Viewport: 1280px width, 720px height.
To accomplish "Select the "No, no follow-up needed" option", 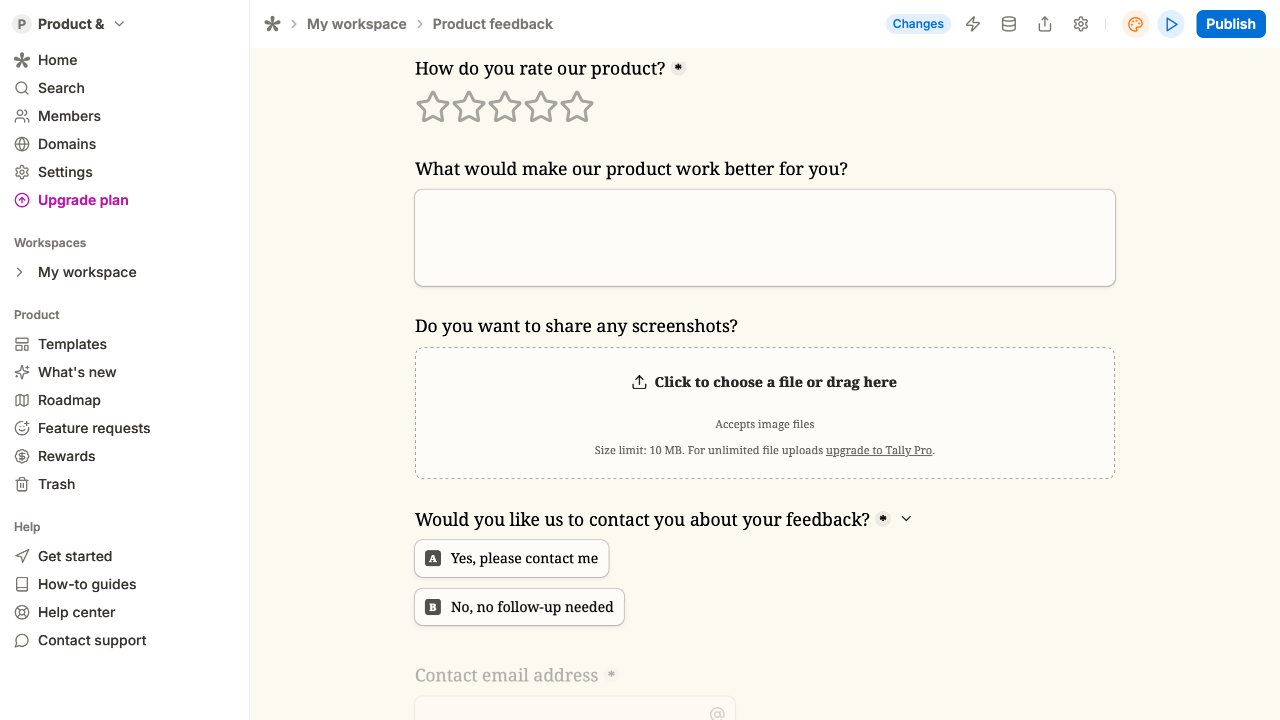I will click(x=520, y=607).
